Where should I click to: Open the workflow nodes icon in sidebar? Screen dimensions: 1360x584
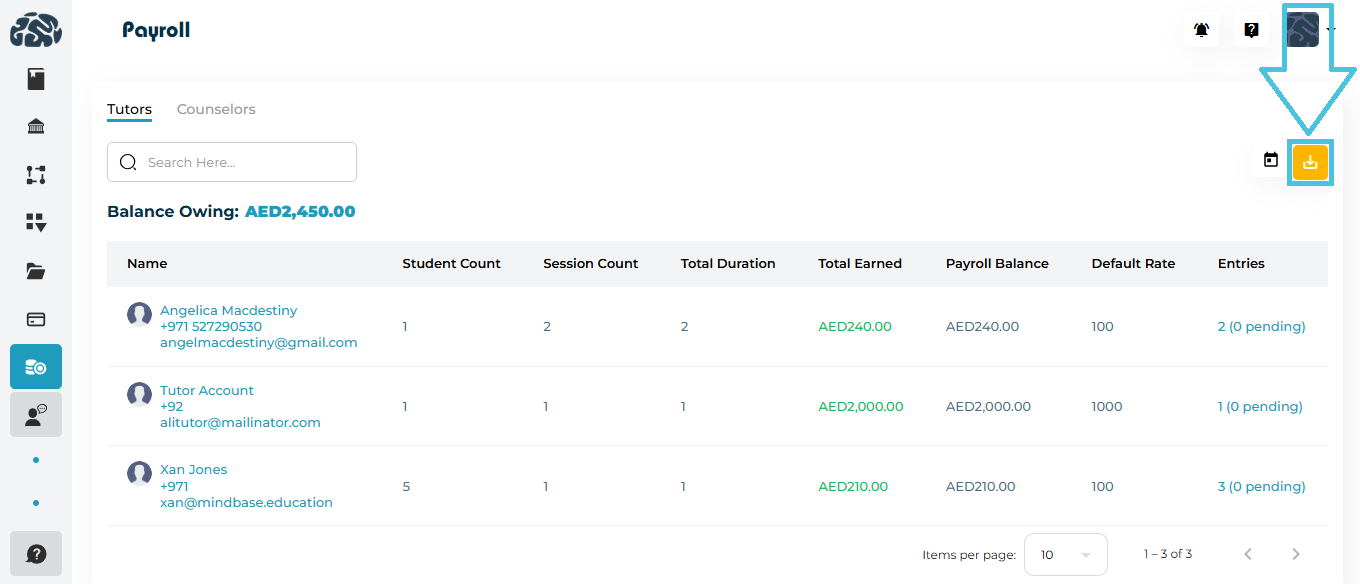tap(36, 175)
